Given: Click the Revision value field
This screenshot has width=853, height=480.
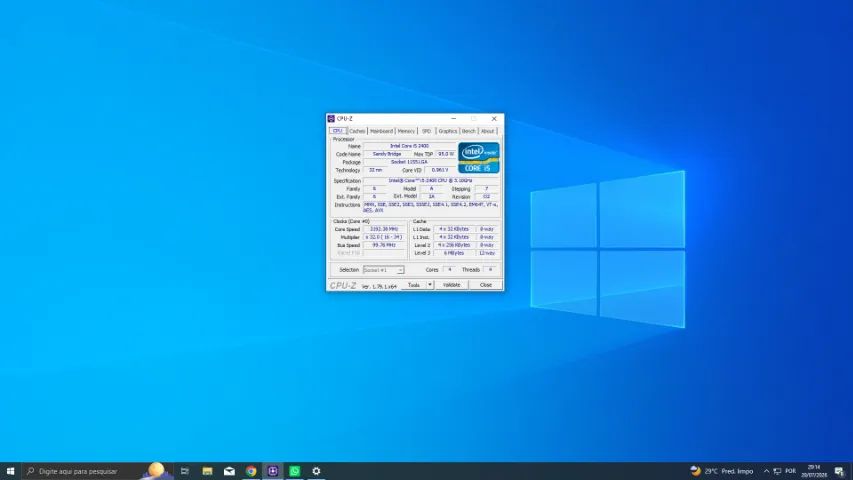Looking at the screenshot, I should click(487, 196).
